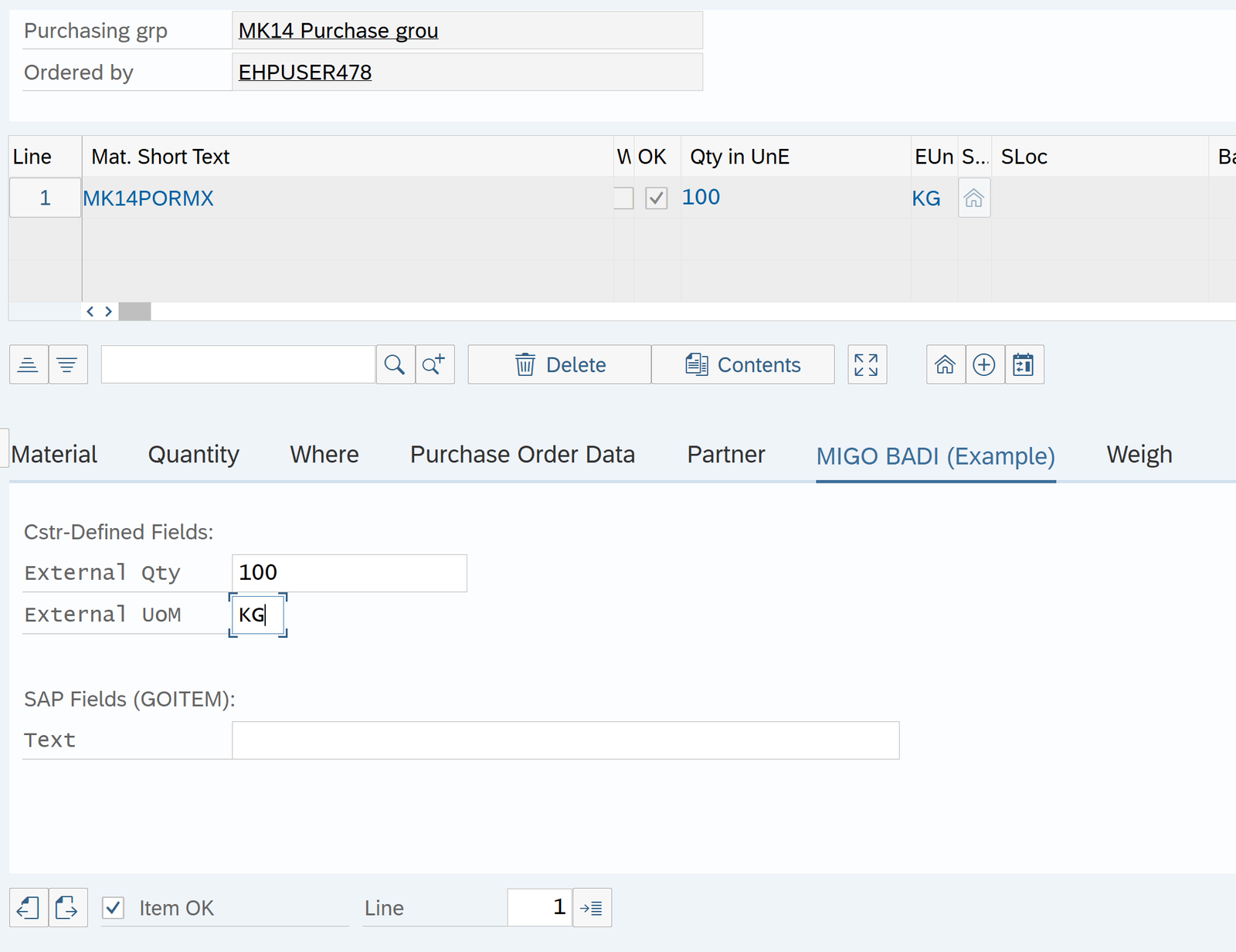
Task: Tick the W column checkbox in row 1
Action: (x=623, y=198)
